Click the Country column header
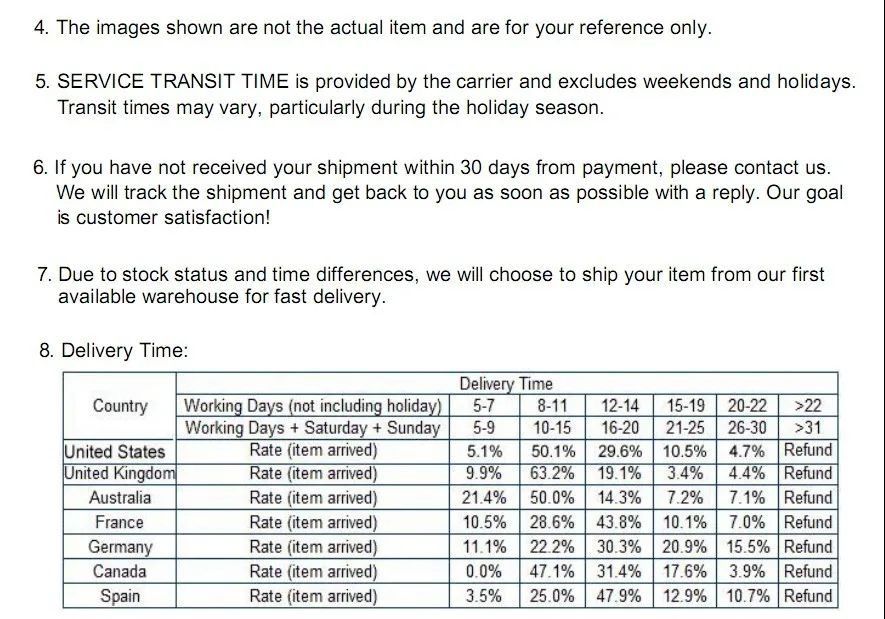This screenshot has width=885, height=619. (119, 406)
